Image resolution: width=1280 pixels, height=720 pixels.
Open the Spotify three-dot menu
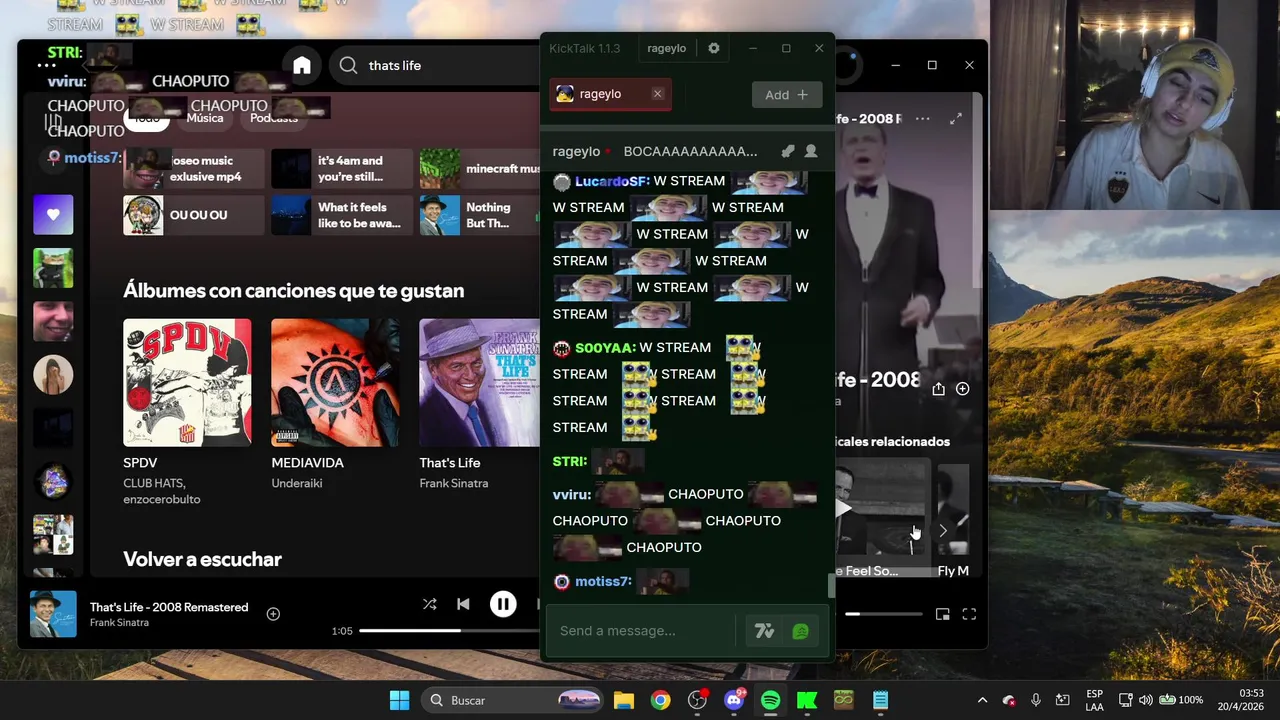[46, 65]
